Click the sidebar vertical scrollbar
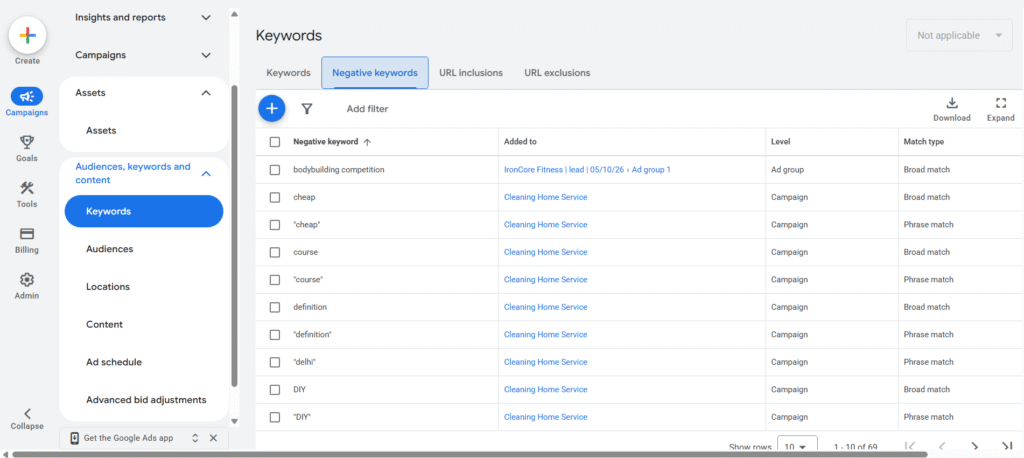 coord(234,235)
